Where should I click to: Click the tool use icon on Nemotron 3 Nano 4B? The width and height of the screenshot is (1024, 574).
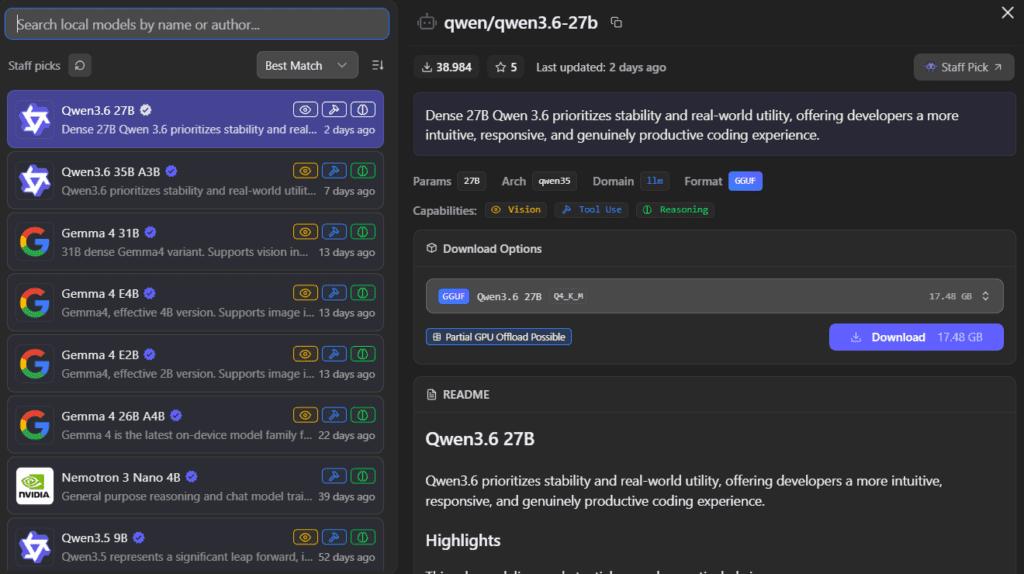(334, 477)
